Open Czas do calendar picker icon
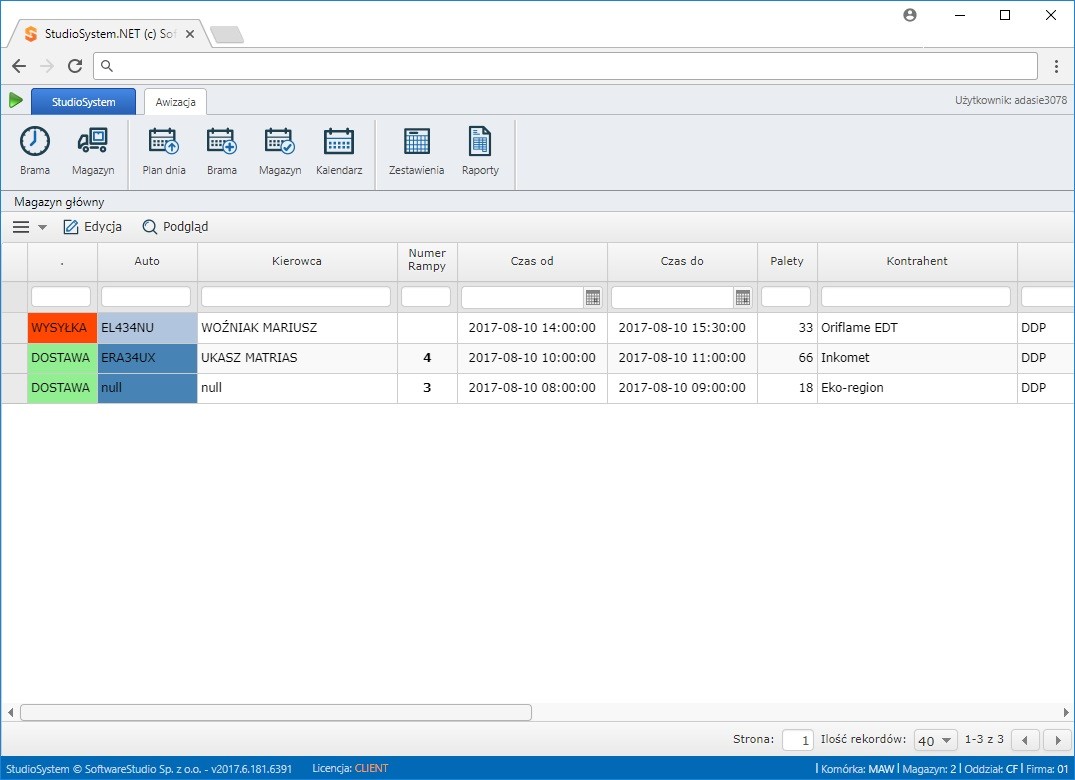Image resolution: width=1075 pixels, height=780 pixels. (x=742, y=297)
